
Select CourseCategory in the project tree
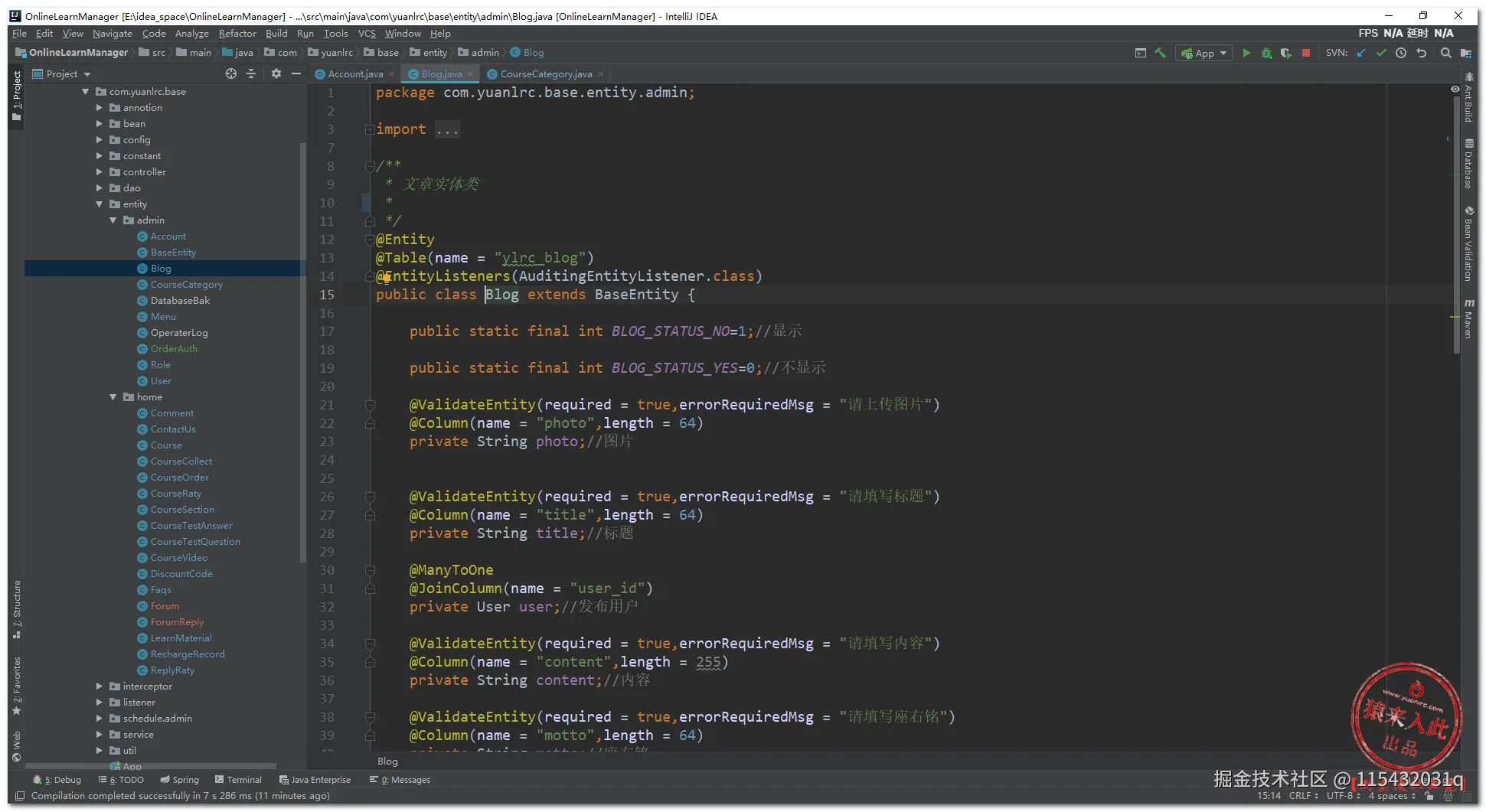click(187, 285)
